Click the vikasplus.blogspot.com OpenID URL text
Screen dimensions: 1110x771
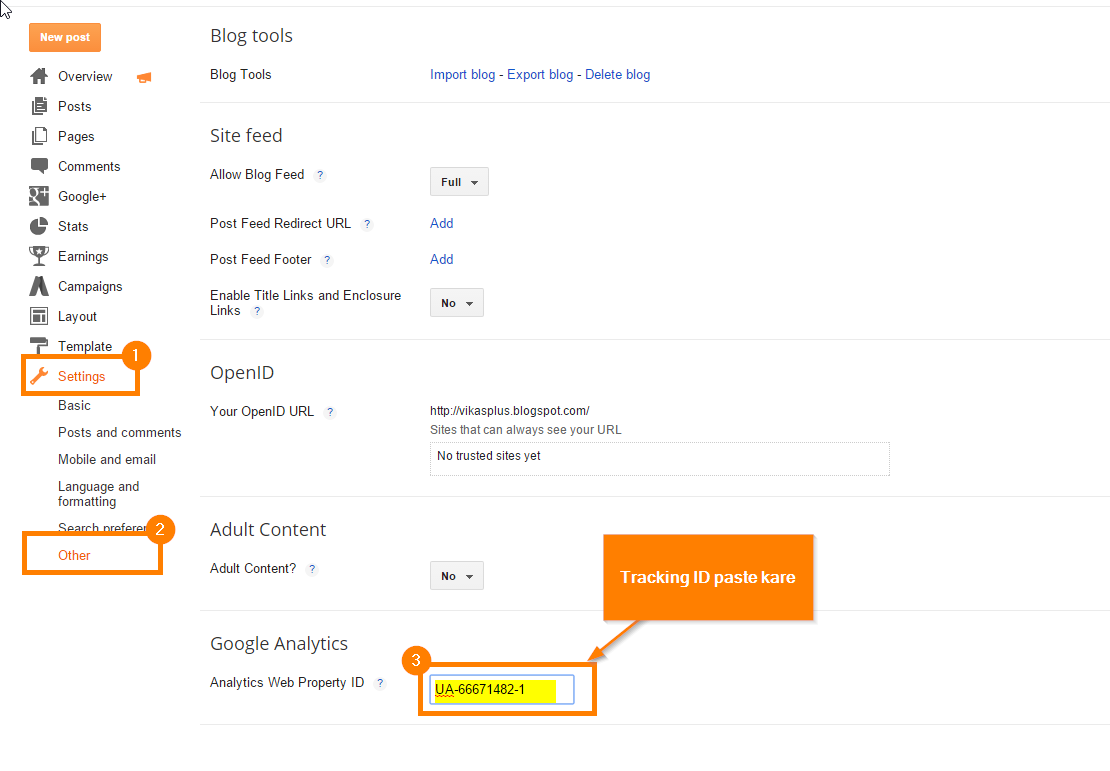click(x=510, y=411)
